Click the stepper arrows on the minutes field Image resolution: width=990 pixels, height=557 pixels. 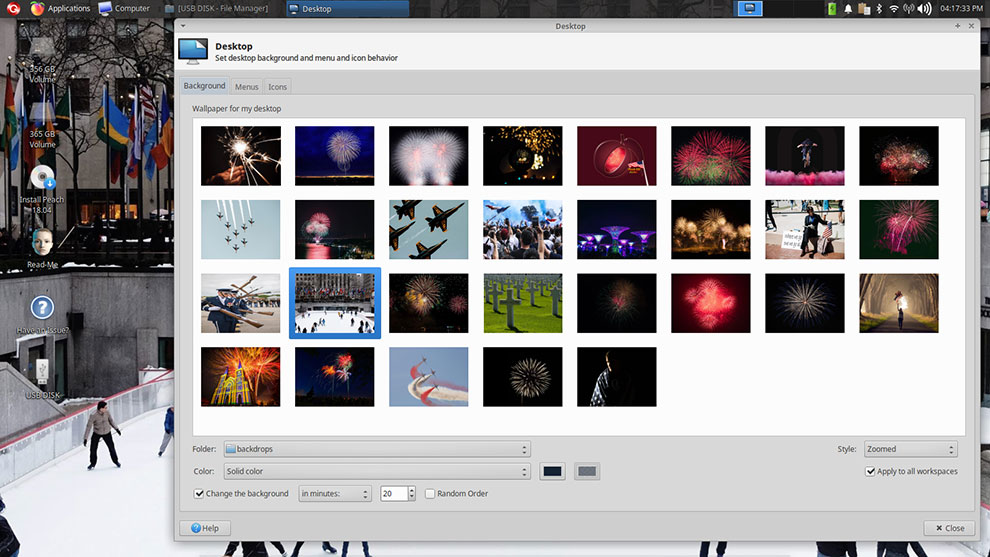(412, 493)
